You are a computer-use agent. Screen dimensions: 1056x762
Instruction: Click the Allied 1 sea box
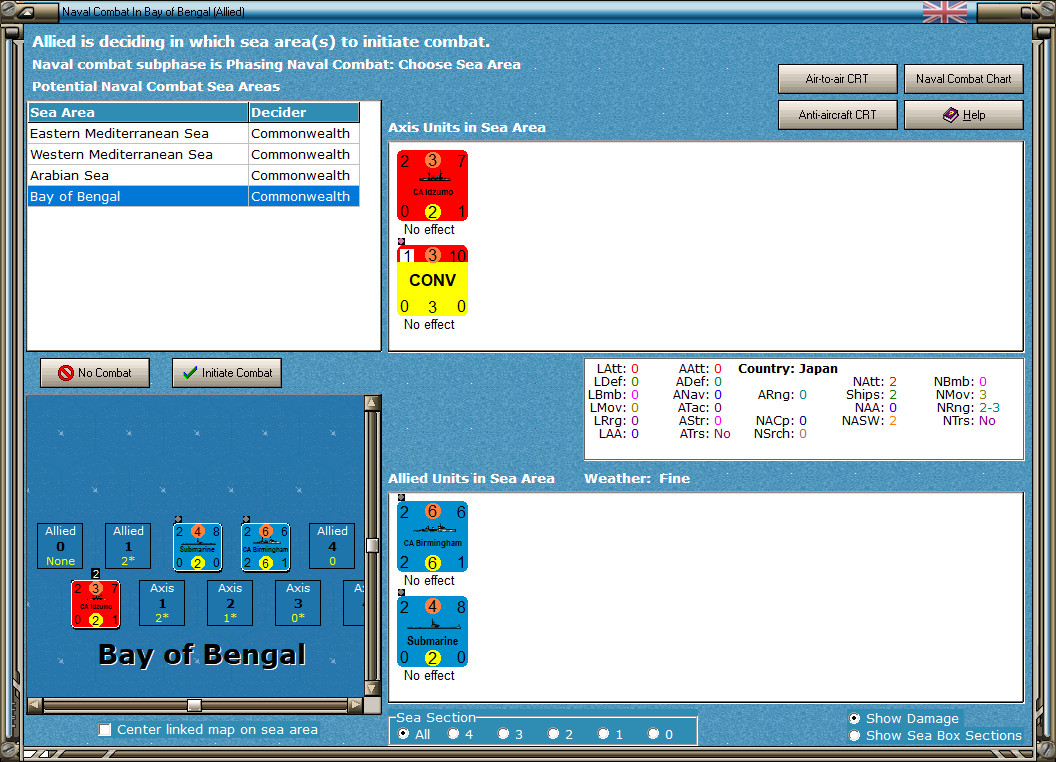(128, 546)
